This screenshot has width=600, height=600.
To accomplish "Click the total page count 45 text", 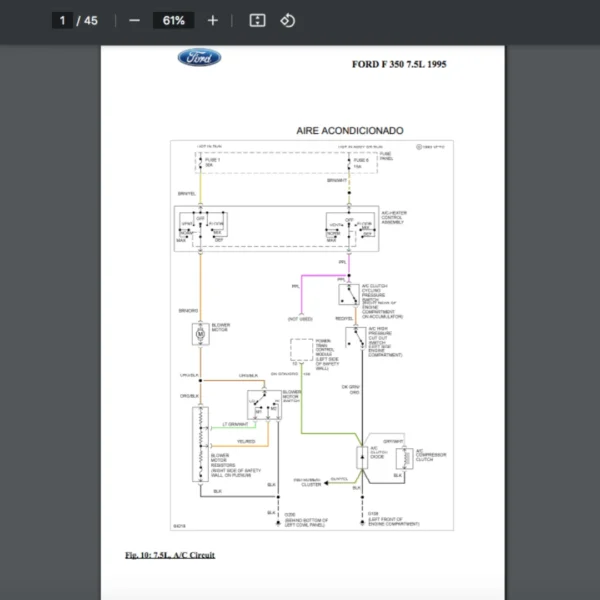I will [91, 20].
